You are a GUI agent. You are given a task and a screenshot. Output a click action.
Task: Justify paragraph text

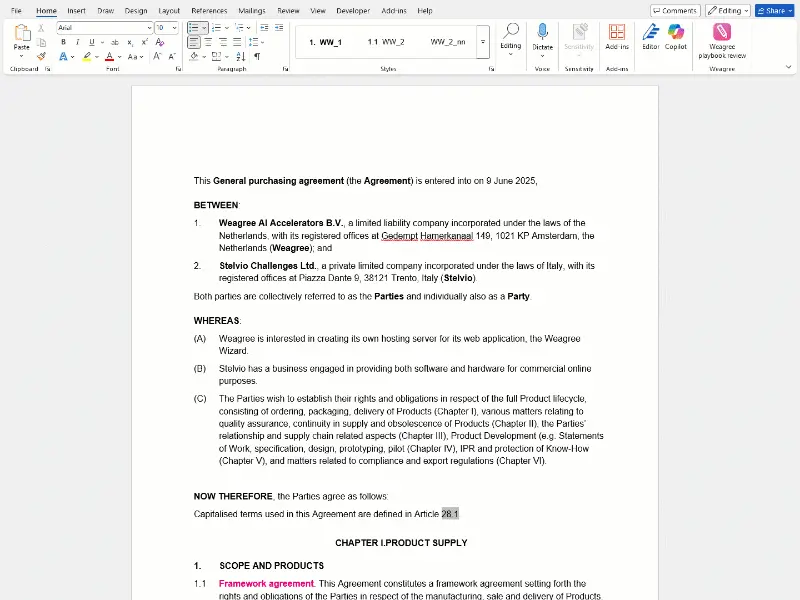237,42
